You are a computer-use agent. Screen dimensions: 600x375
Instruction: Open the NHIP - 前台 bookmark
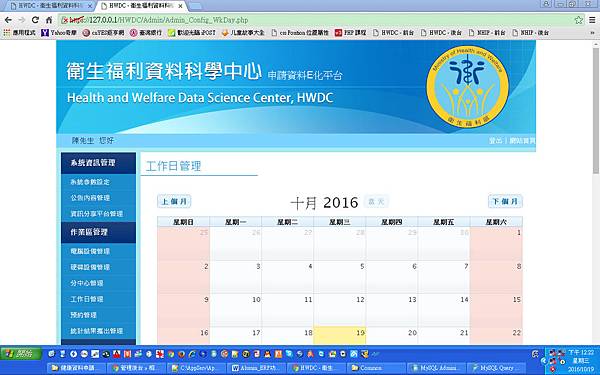click(x=487, y=33)
